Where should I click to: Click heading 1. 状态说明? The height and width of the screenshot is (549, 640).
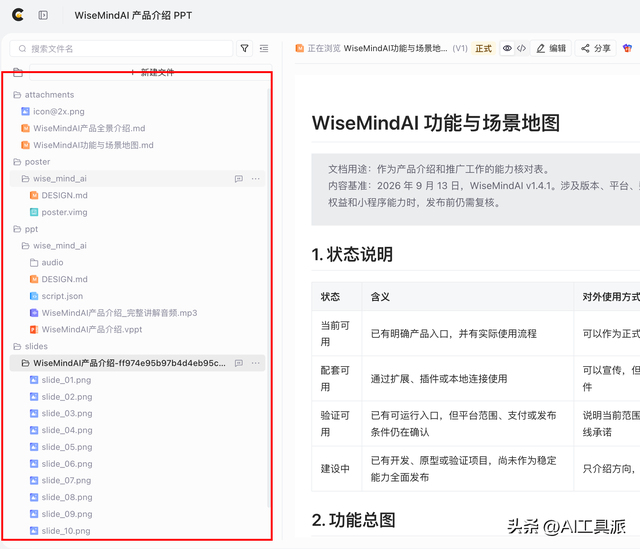(x=352, y=254)
